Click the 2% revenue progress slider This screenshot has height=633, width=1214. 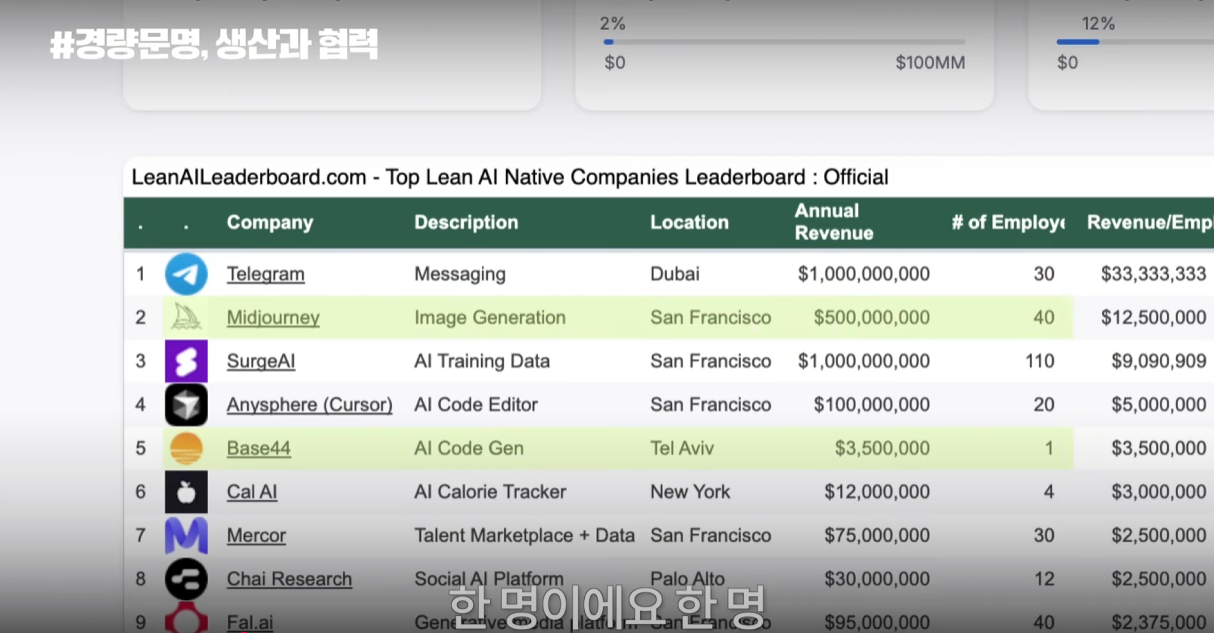[x=784, y=42]
